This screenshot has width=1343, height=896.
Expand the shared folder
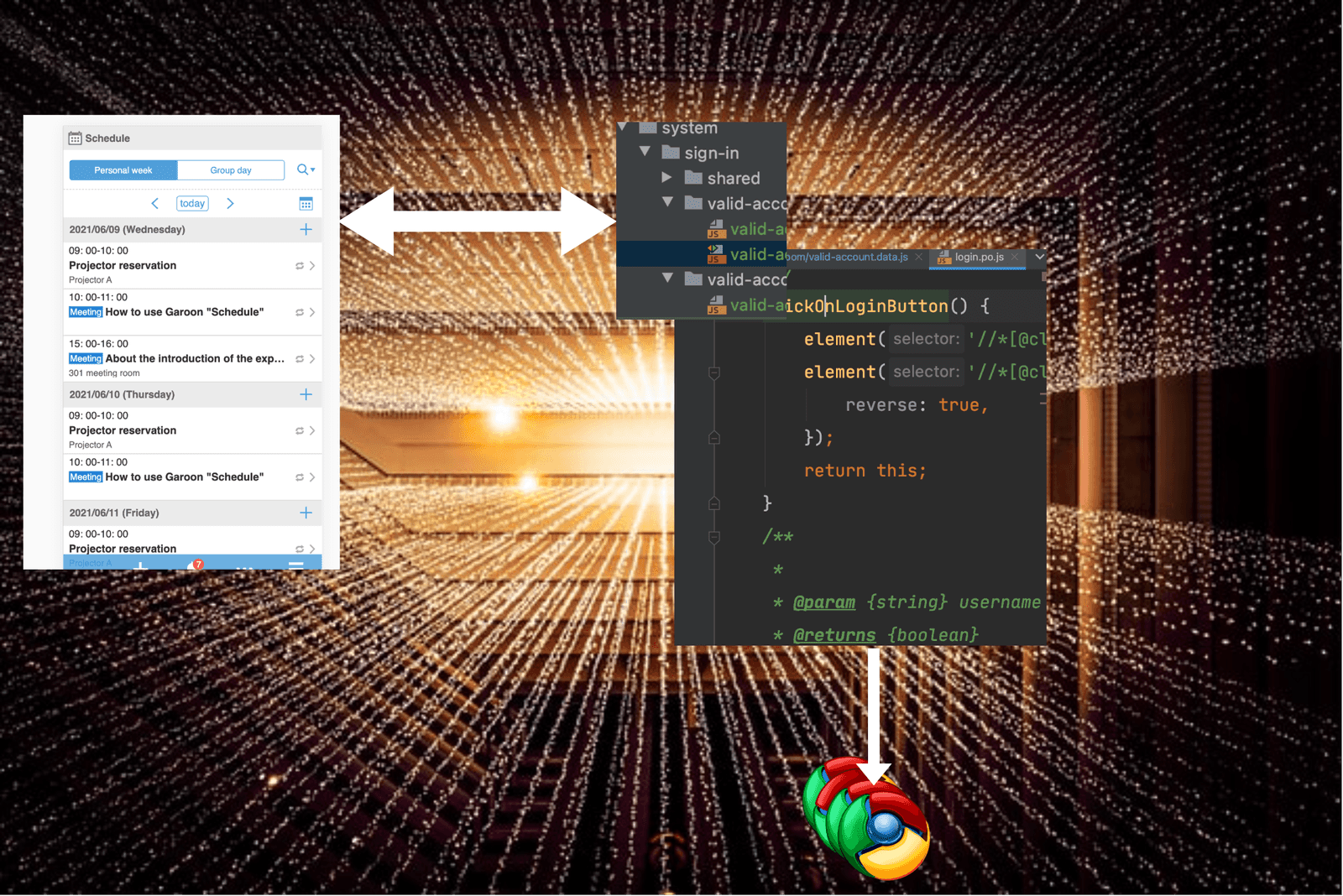[x=667, y=177]
